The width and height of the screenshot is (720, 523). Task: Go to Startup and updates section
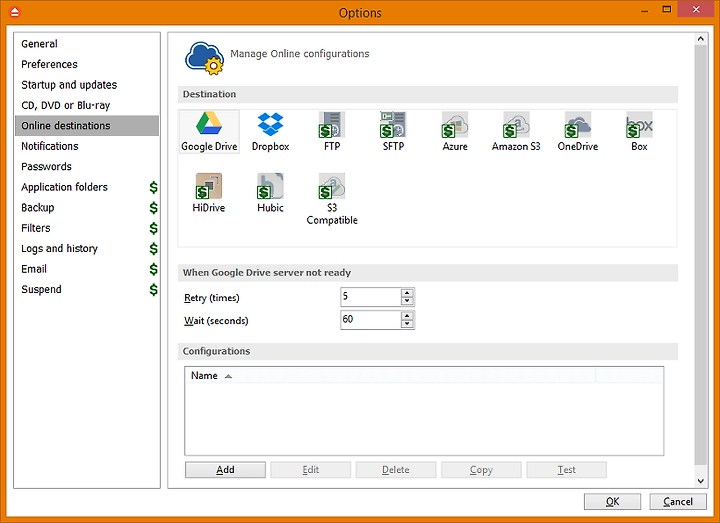(87, 85)
